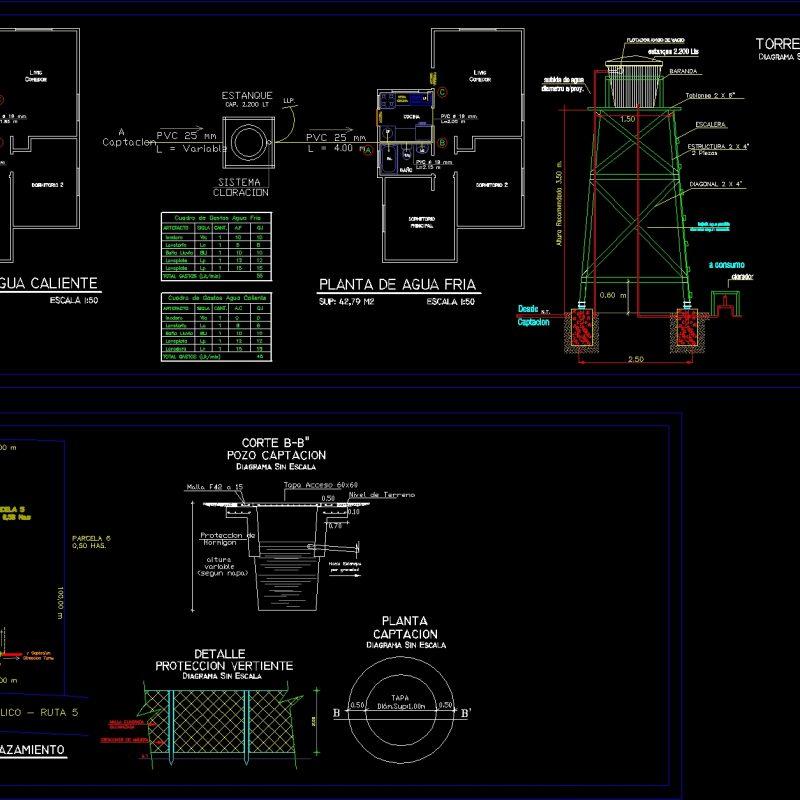Select the clorador symbol near 'a consumo'
Image resolution: width=800 pixels, height=800 pixels.
click(x=727, y=305)
